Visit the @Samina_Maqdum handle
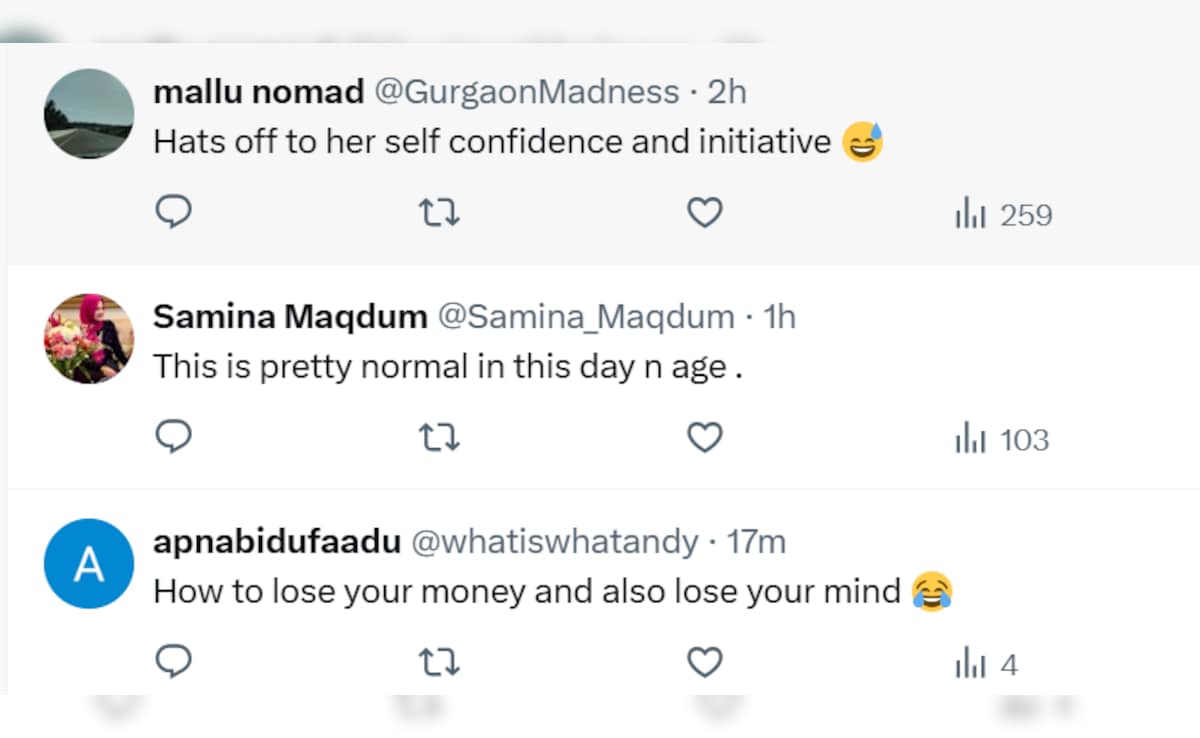This screenshot has height=738, width=1200. pyautogui.click(x=586, y=317)
